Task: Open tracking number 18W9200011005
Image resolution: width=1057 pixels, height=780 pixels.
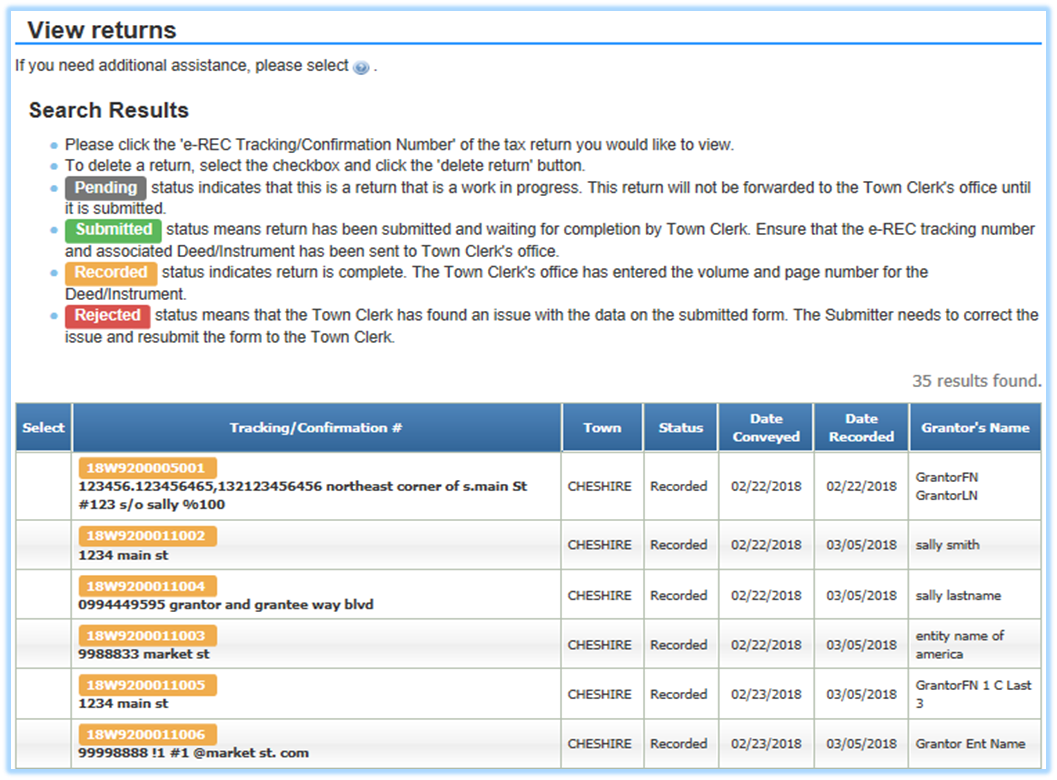Action: tap(147, 685)
